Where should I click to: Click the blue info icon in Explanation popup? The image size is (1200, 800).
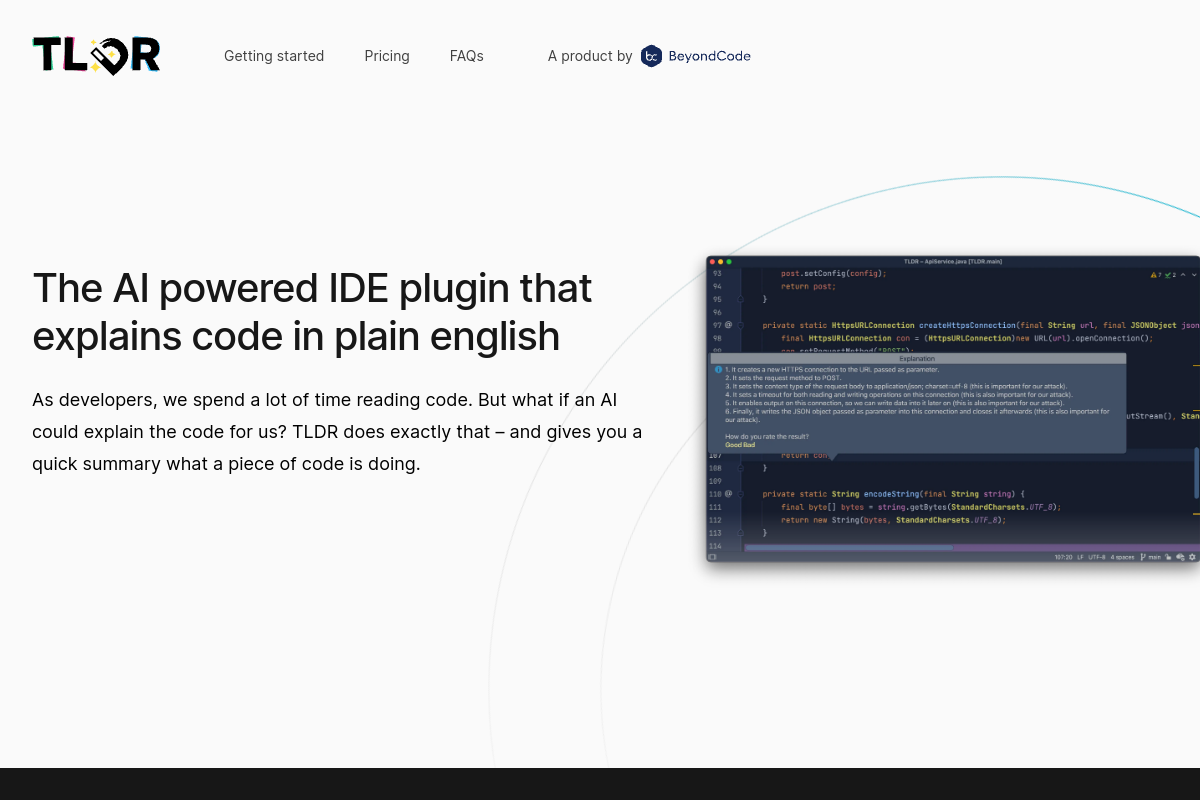[718, 369]
